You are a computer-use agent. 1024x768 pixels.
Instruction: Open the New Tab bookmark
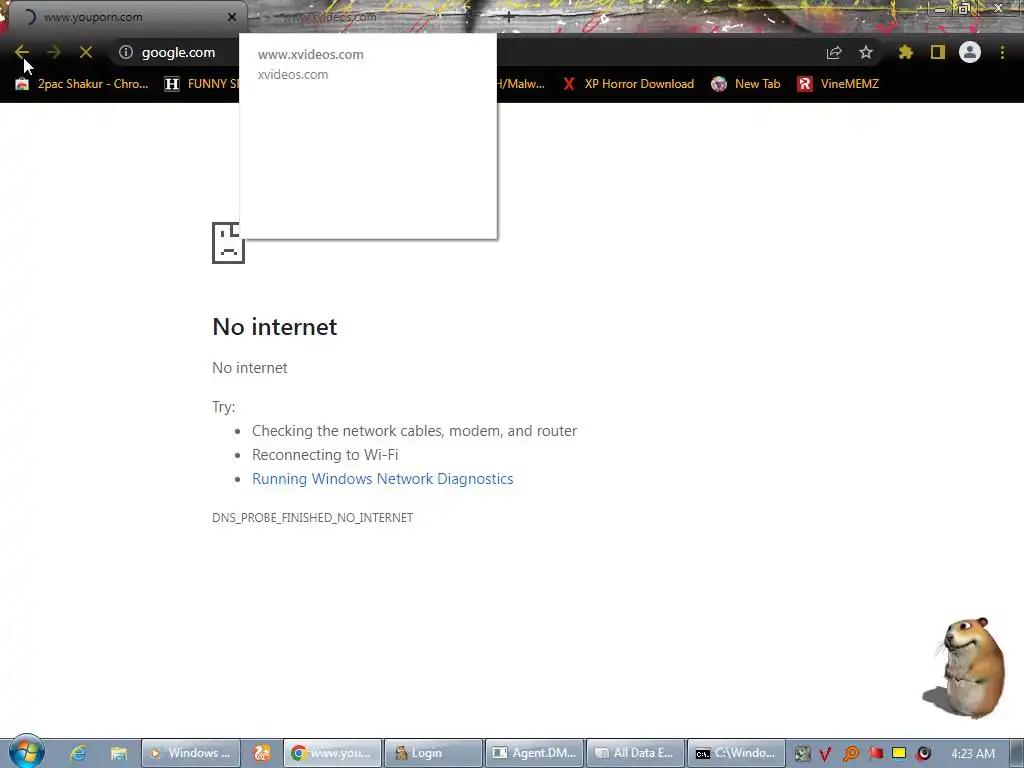point(746,84)
